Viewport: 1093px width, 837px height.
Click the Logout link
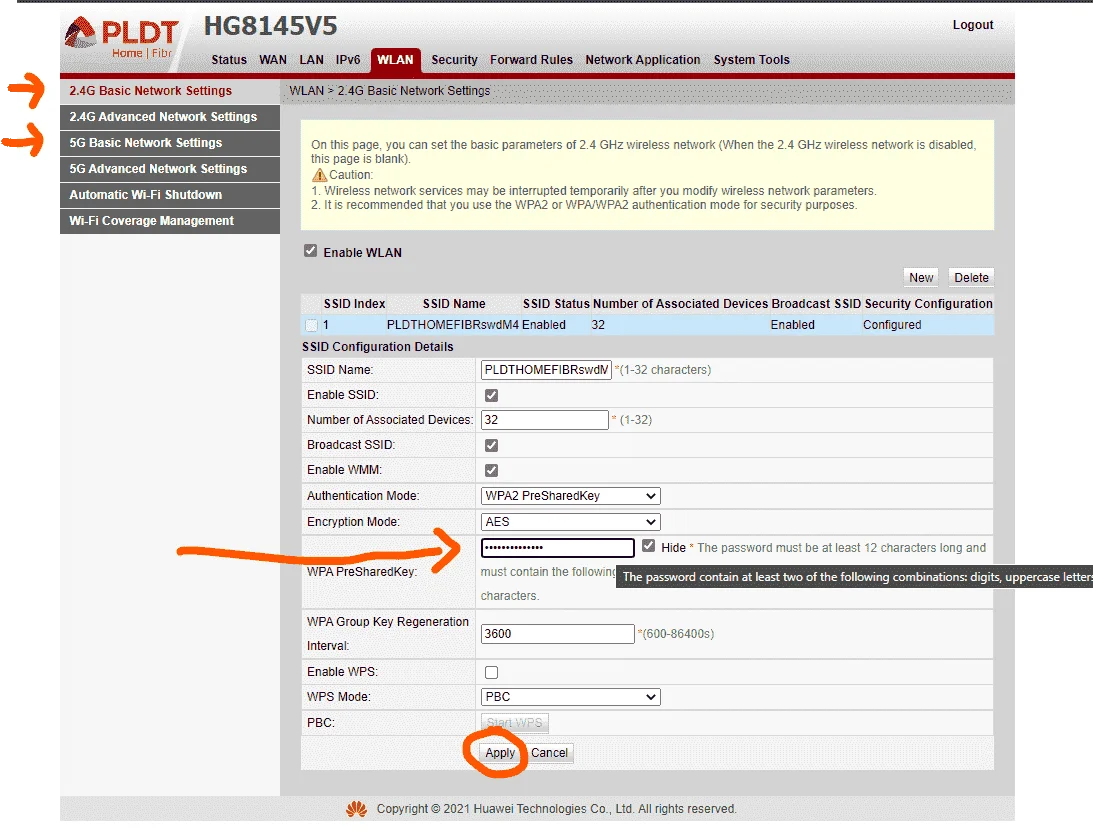972,25
